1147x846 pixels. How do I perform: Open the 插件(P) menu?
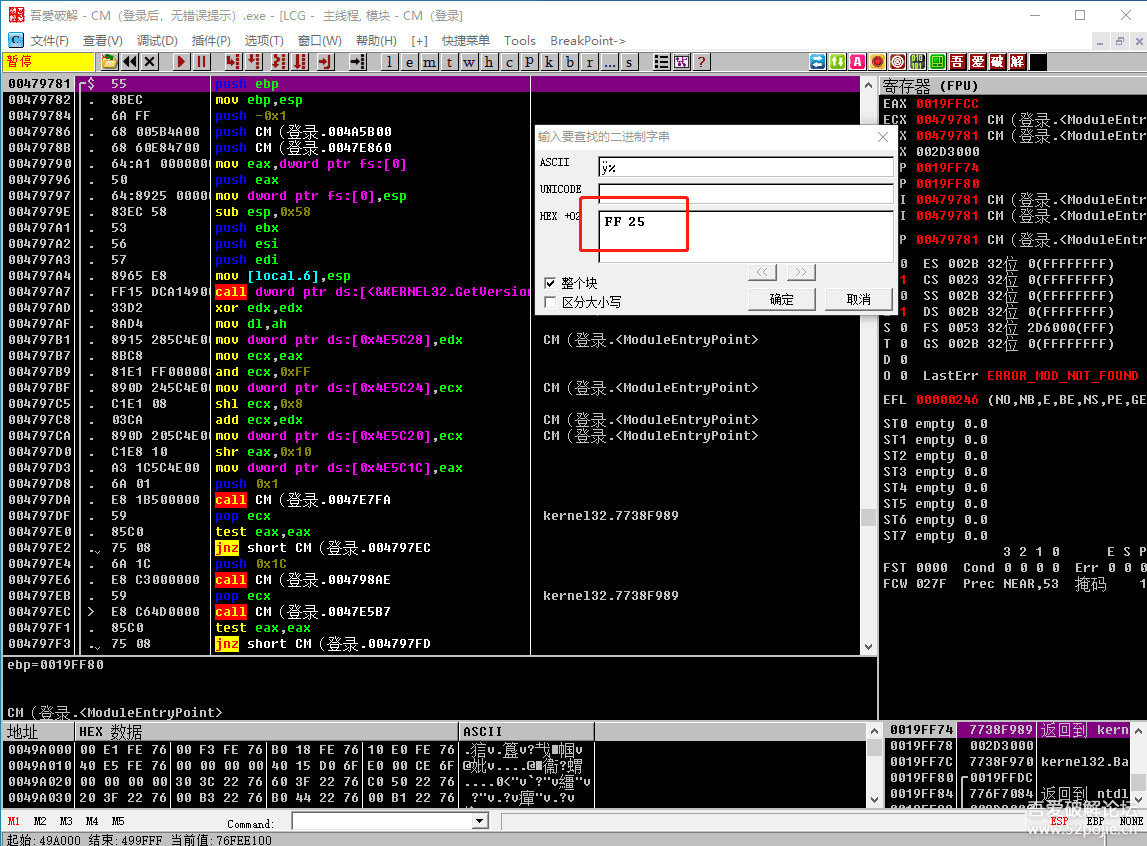(x=211, y=40)
